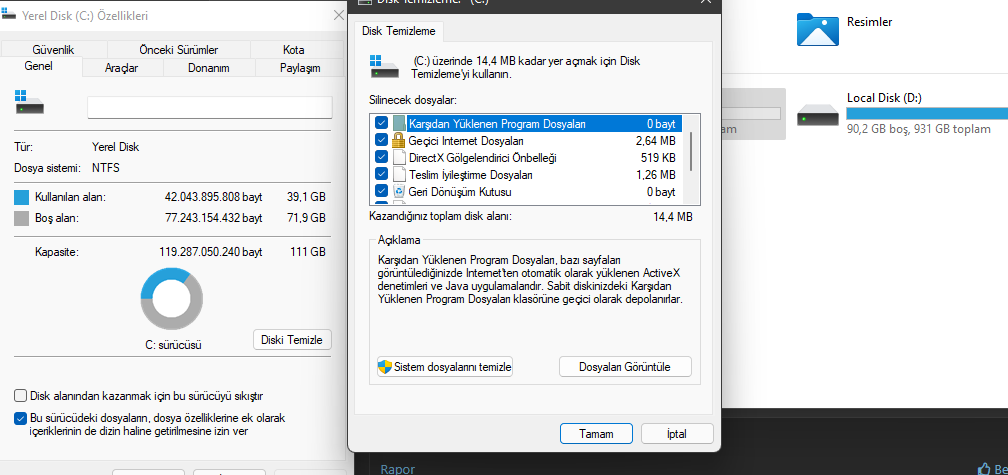Click the 90,2 GB boş, 931 GB toplam text

pyautogui.click(x=919, y=129)
